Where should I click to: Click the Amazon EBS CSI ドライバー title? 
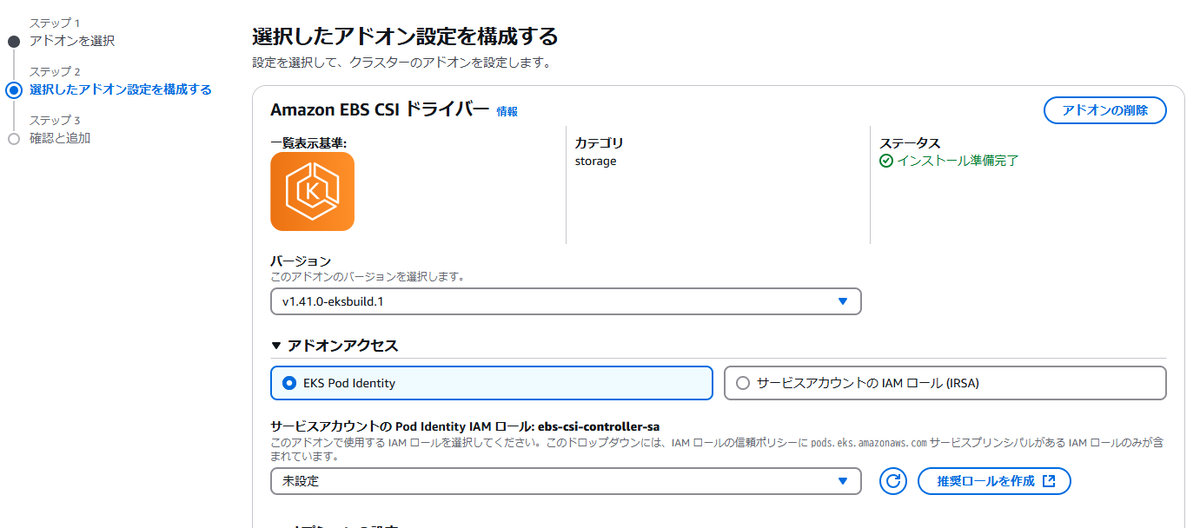[380, 110]
